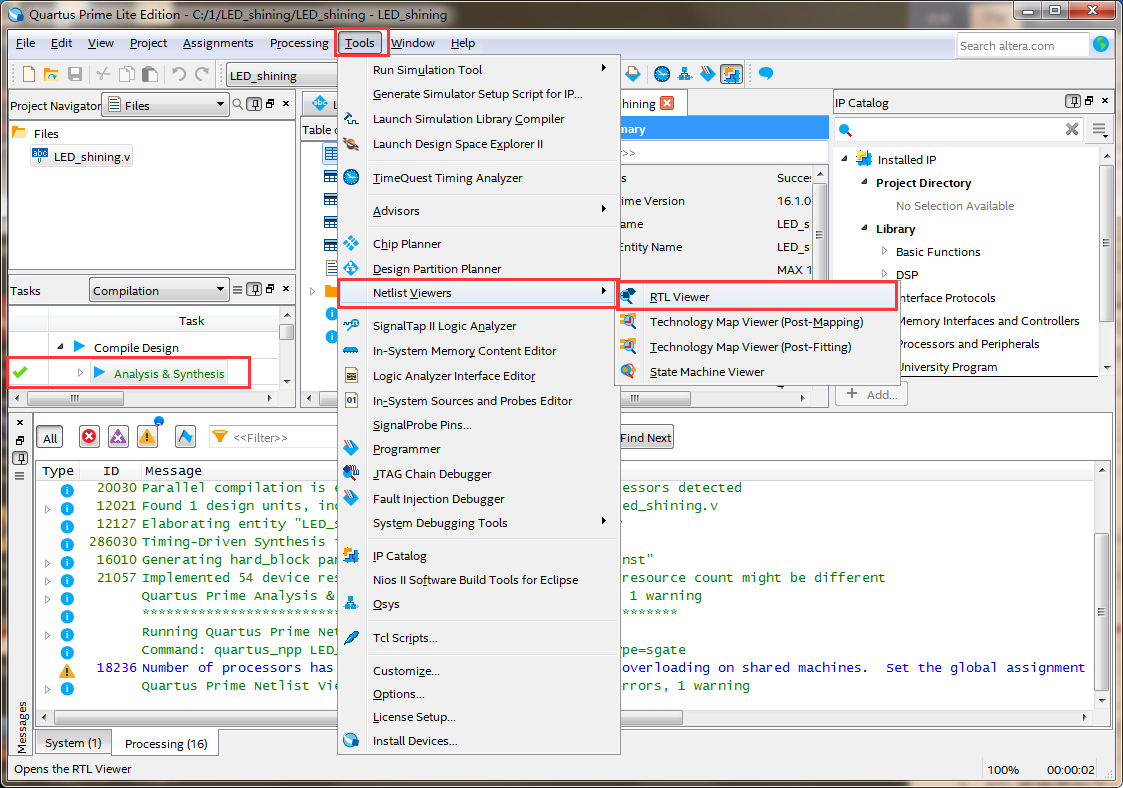Viewport: 1123px width, 788px height.
Task: Open Technology Map Viewer (Post-Mapping)
Action: click(x=757, y=322)
